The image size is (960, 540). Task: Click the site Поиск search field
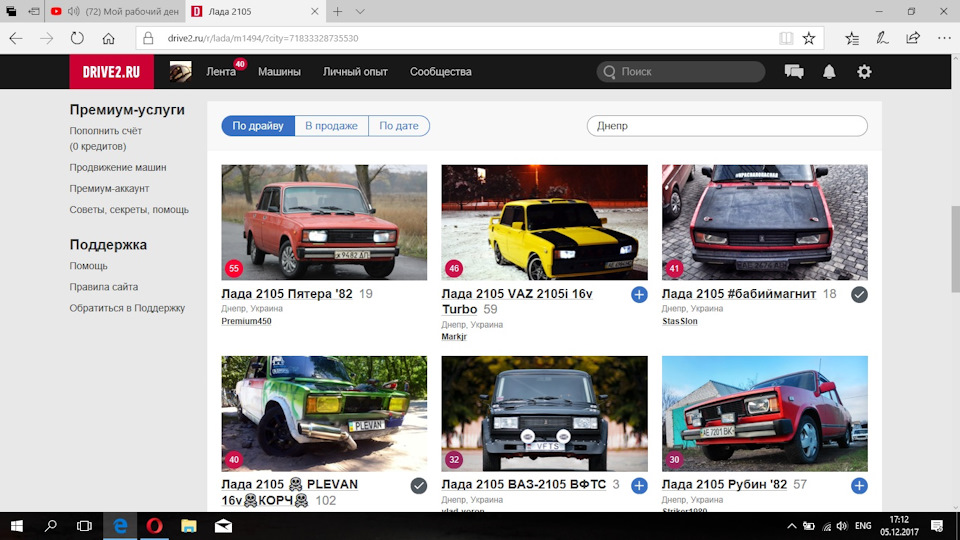[681, 72]
